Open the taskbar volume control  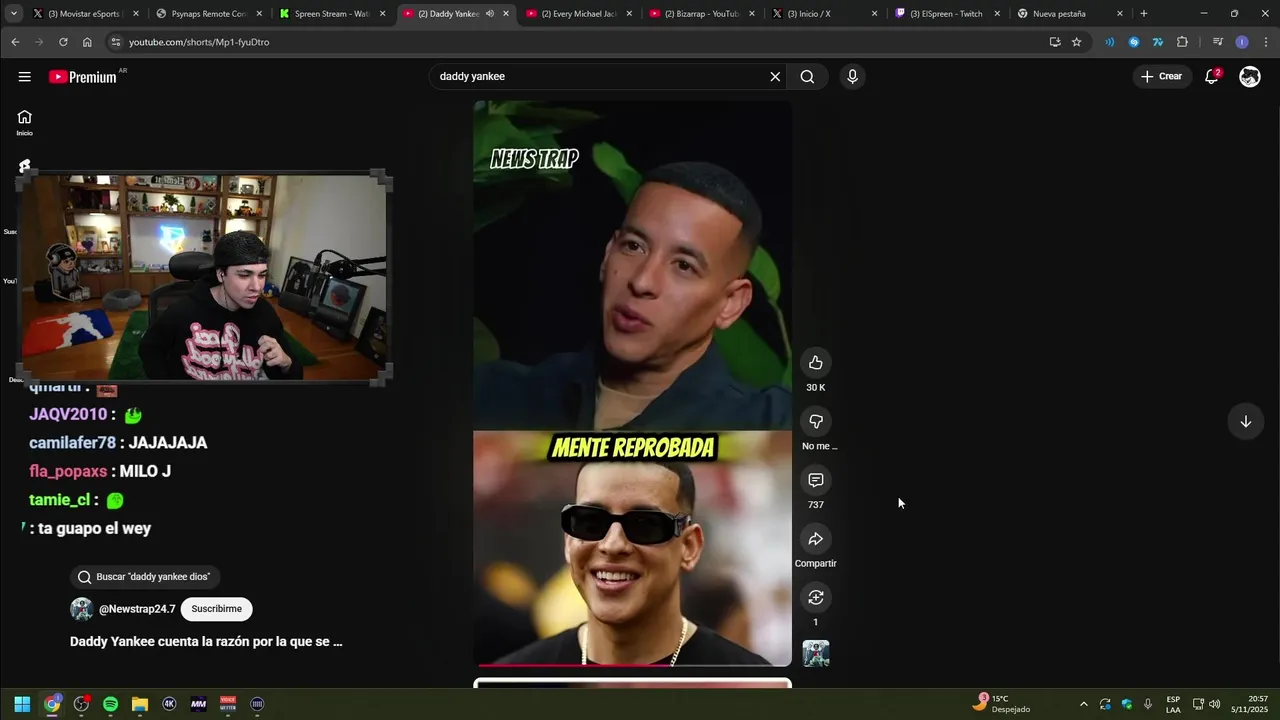point(1215,704)
